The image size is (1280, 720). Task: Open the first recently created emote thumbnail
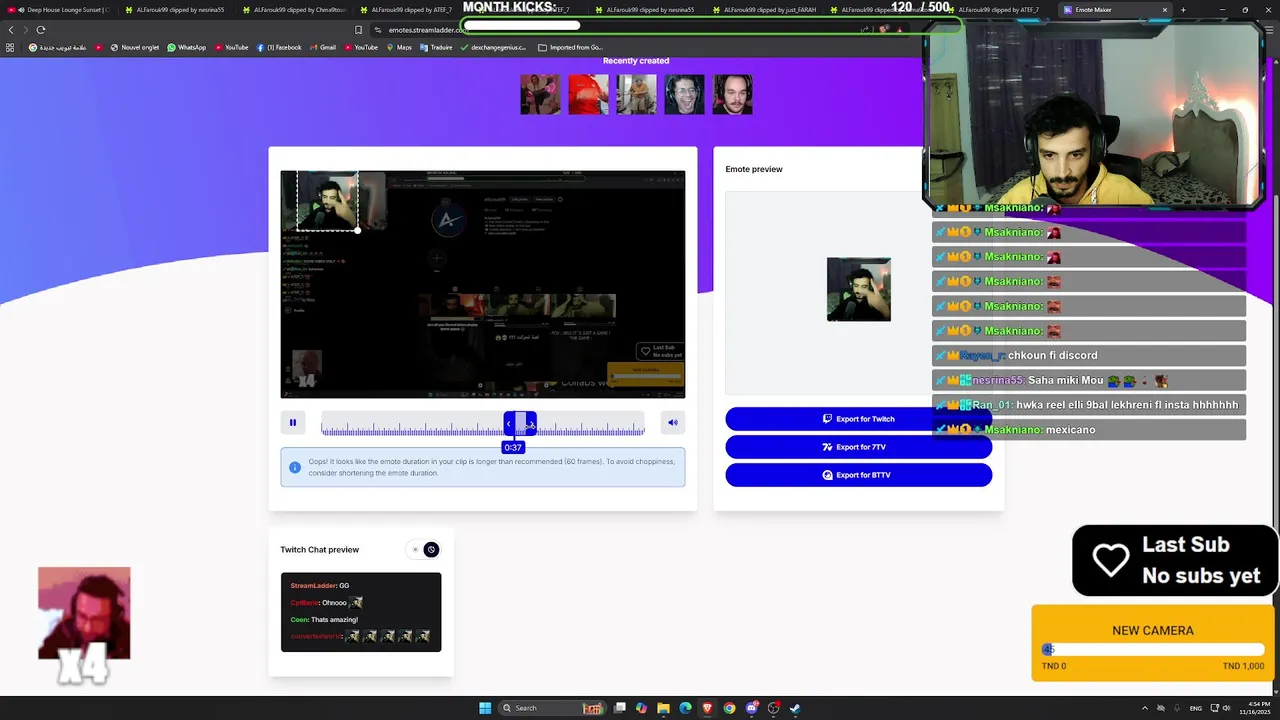pos(540,95)
